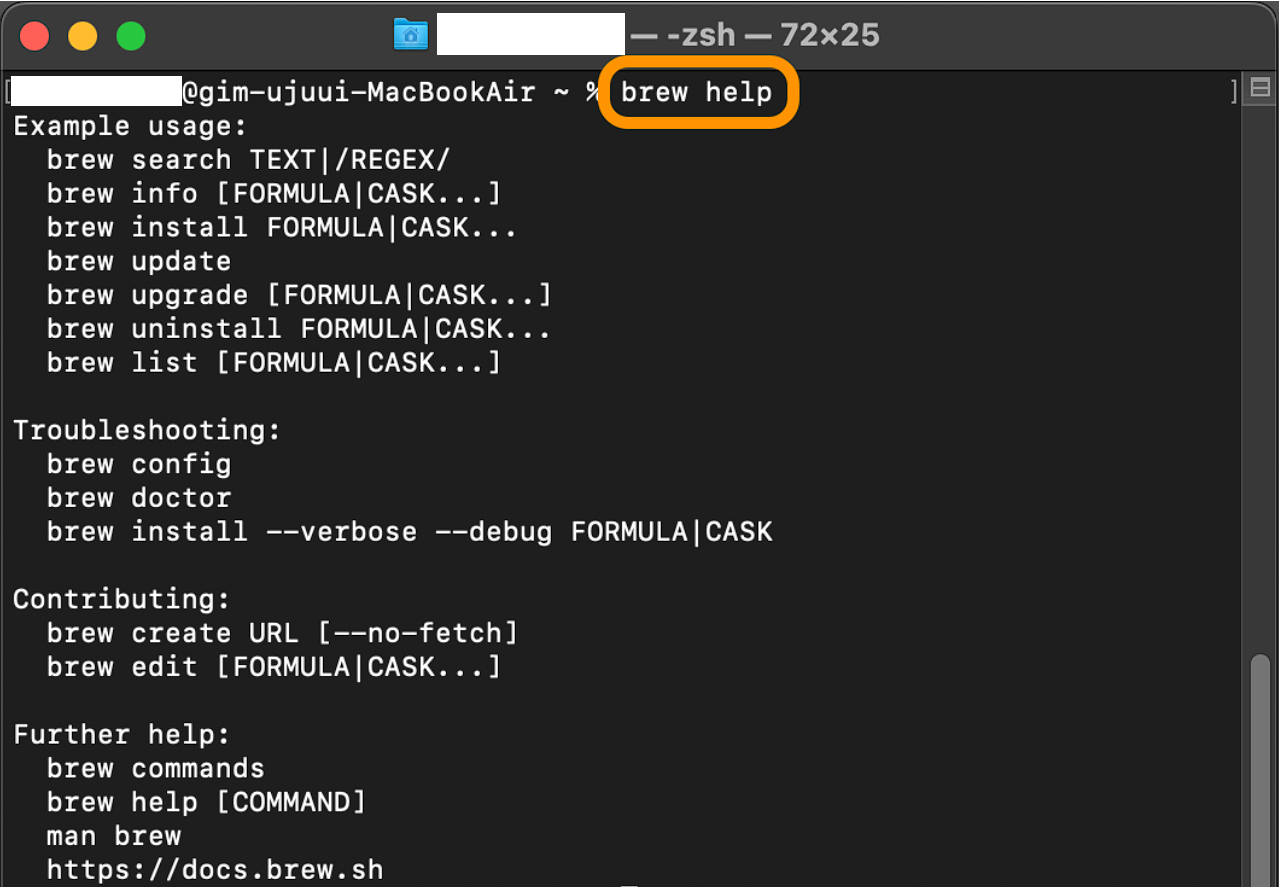Click the 'brew uninstall FORMULA|CASK...' line
The width and height of the screenshot is (1279, 887).
coord(299,328)
